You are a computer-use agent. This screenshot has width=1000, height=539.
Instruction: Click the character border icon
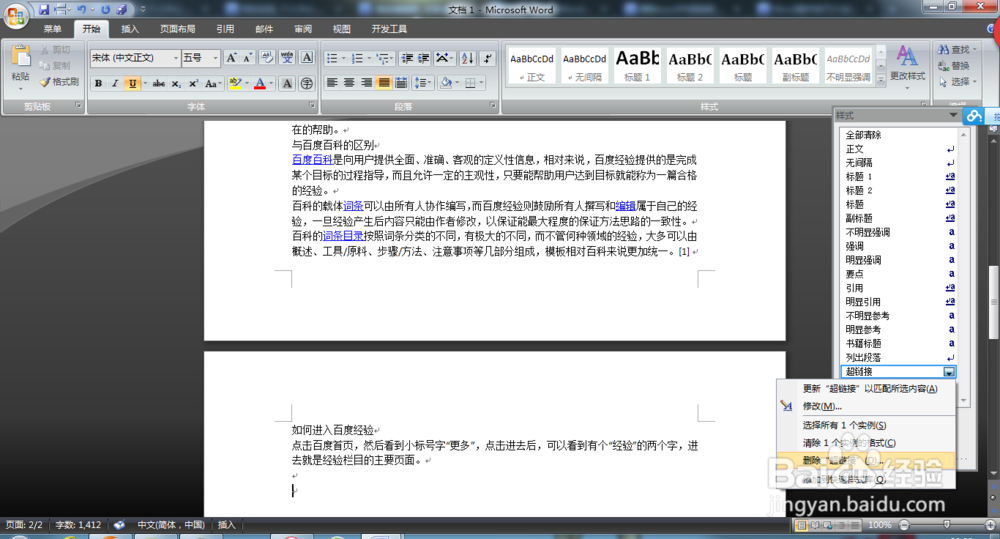tap(307, 58)
